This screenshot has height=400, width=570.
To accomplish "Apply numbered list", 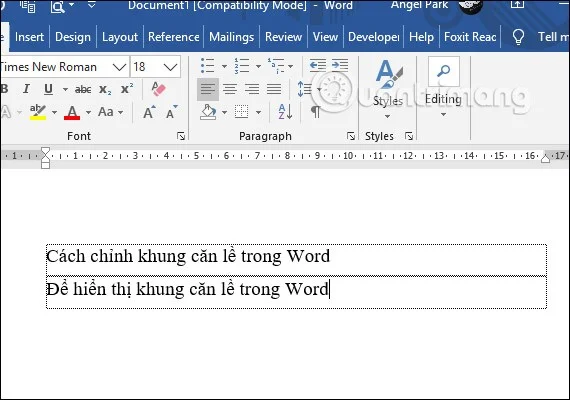I will tap(242, 66).
